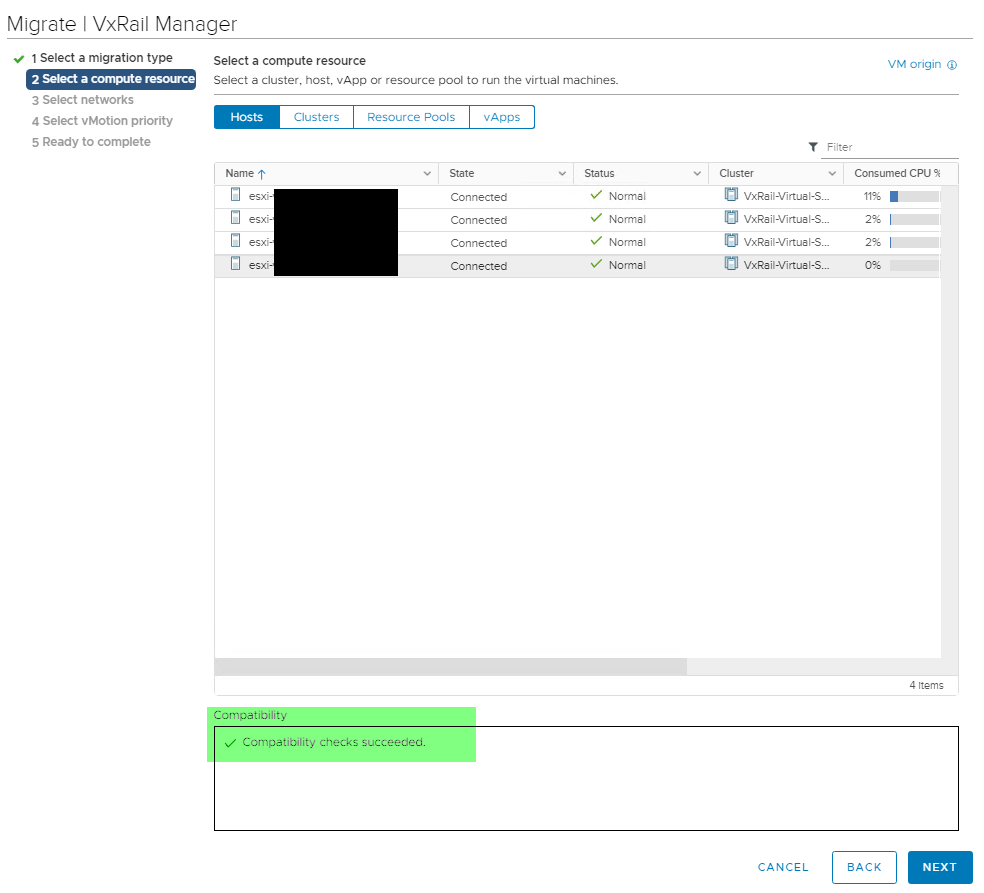Switch to the vApps tab
The width and height of the screenshot is (984, 893).
click(501, 117)
